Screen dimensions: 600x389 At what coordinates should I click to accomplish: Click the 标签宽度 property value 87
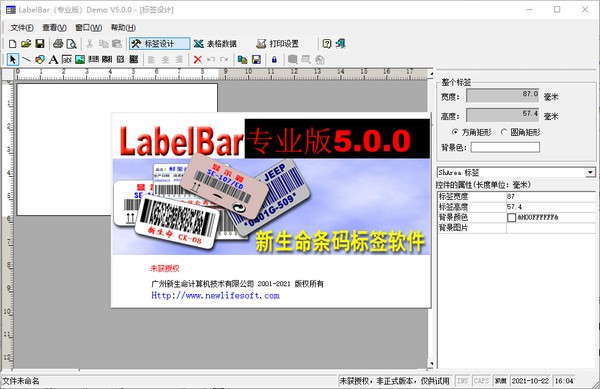551,197
